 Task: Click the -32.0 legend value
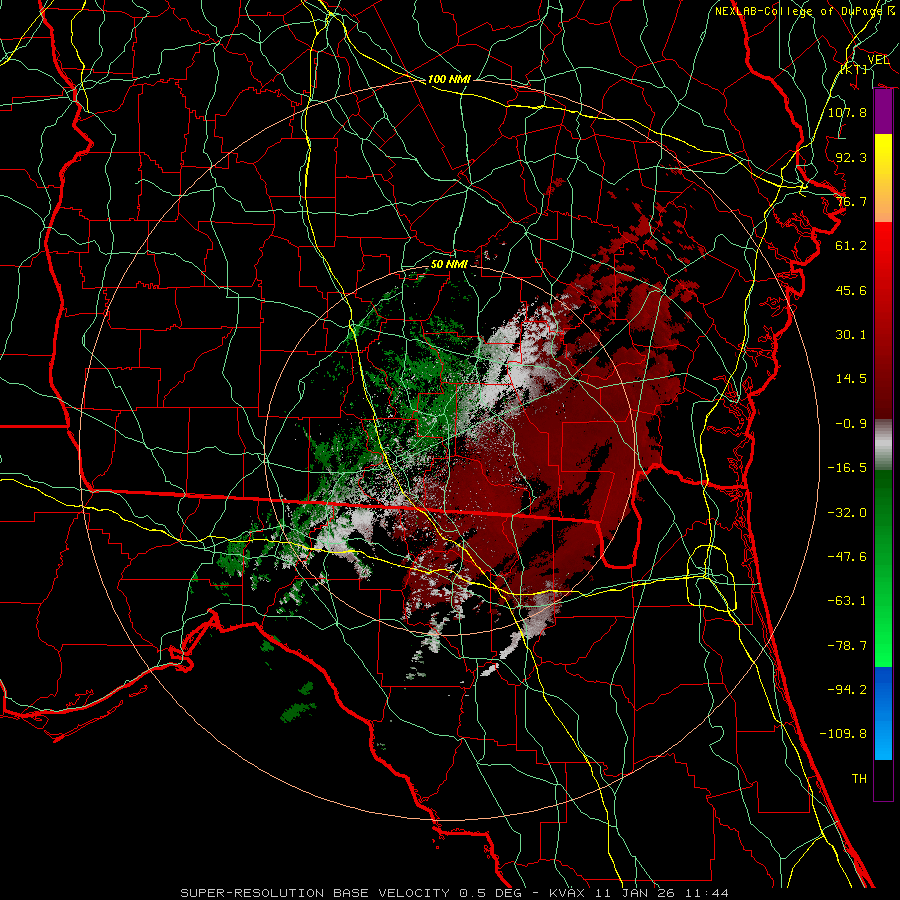[x=847, y=513]
